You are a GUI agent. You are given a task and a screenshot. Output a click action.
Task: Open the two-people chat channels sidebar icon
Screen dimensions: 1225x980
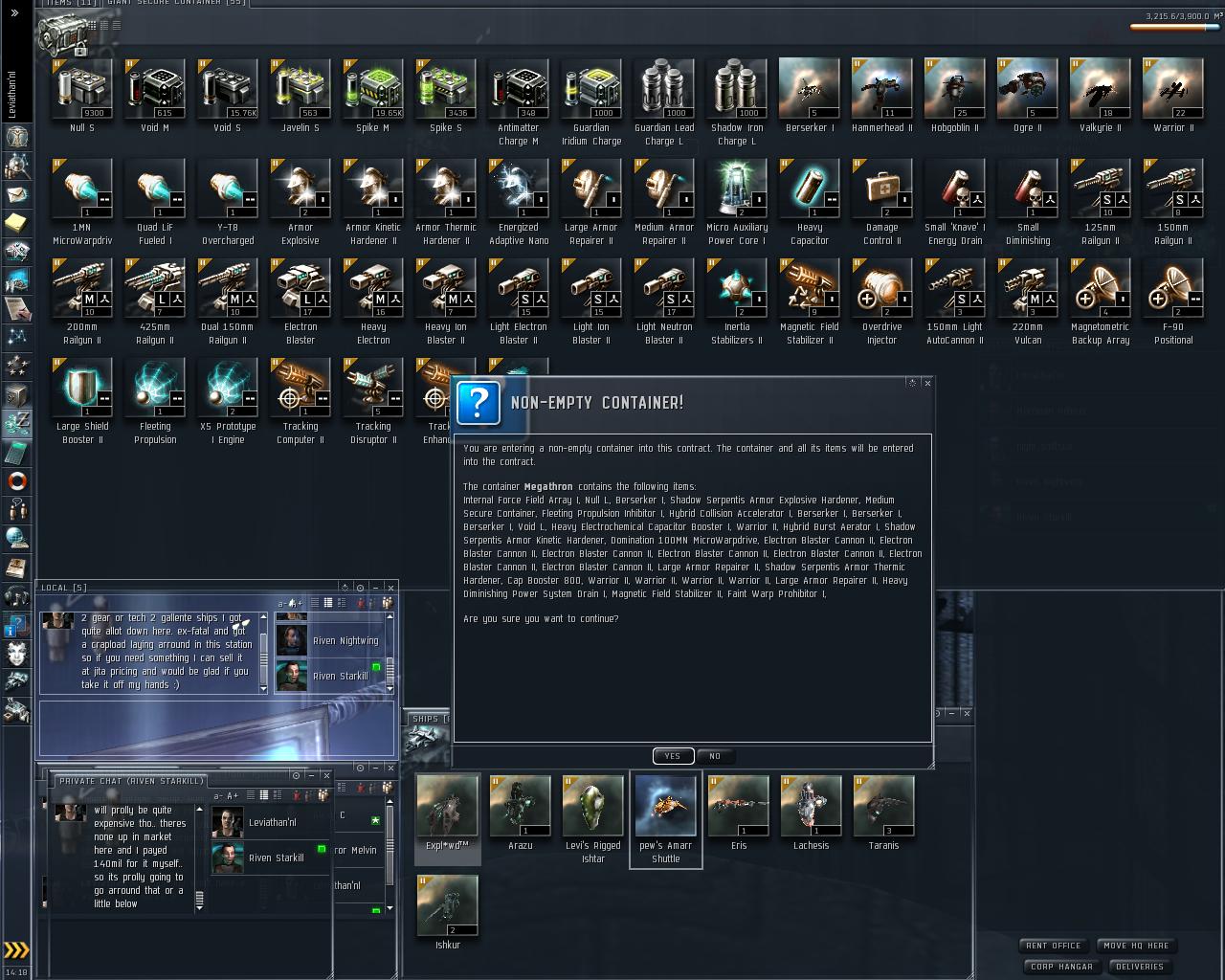[x=16, y=508]
